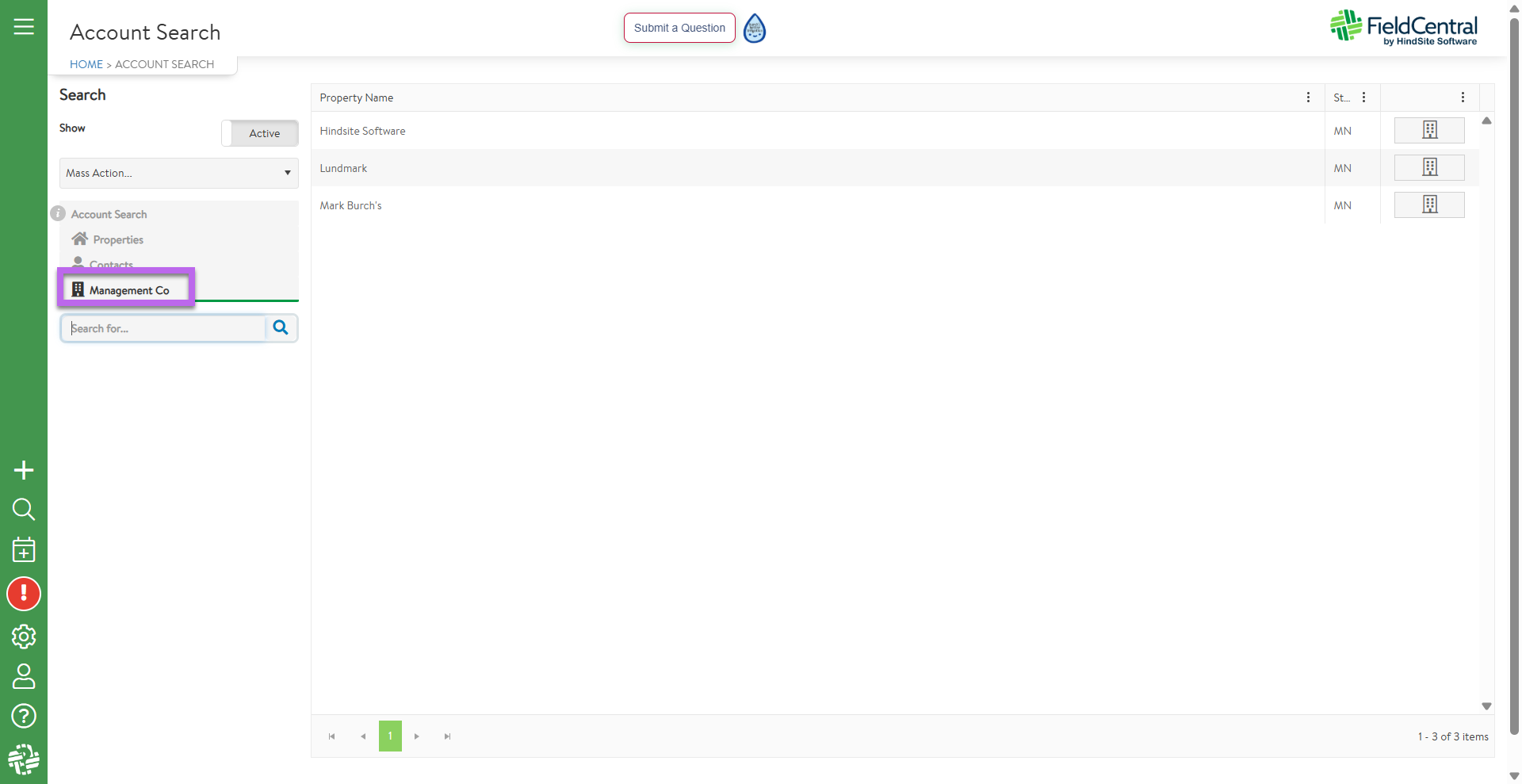Screen dimensions: 1522x784
Task: Open the hamburger main menu
Action: pos(24,27)
